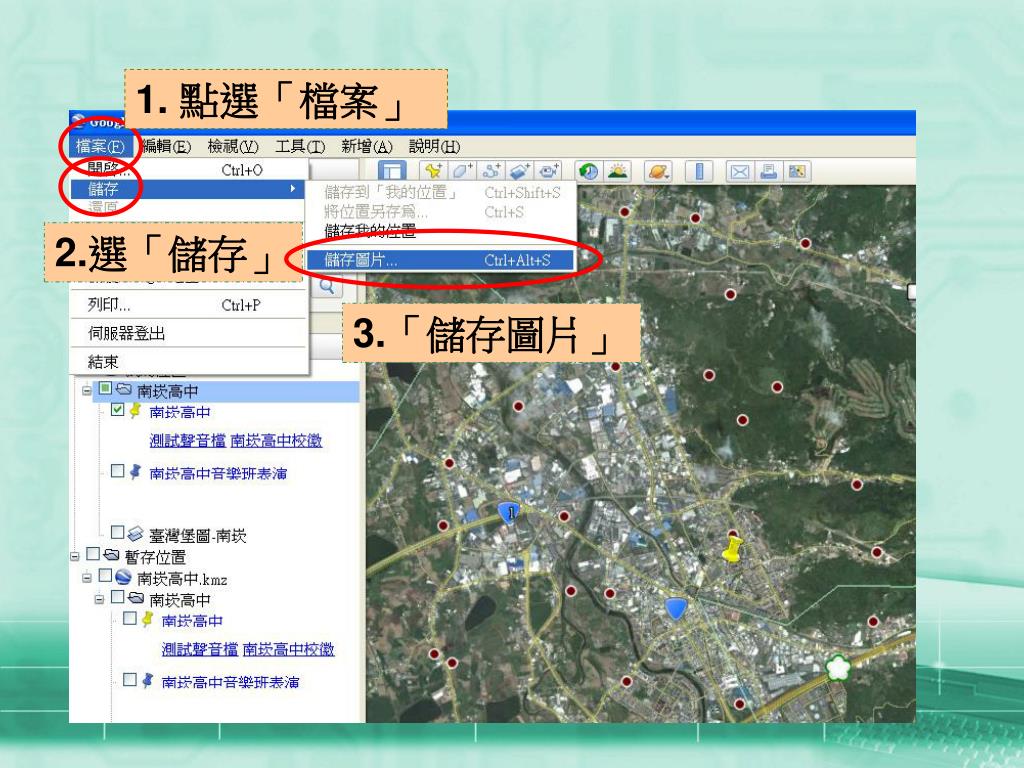The image size is (1024, 768).
Task: Click 南崁高中音樂班表演 label under 暫存位置
Action: (230, 682)
